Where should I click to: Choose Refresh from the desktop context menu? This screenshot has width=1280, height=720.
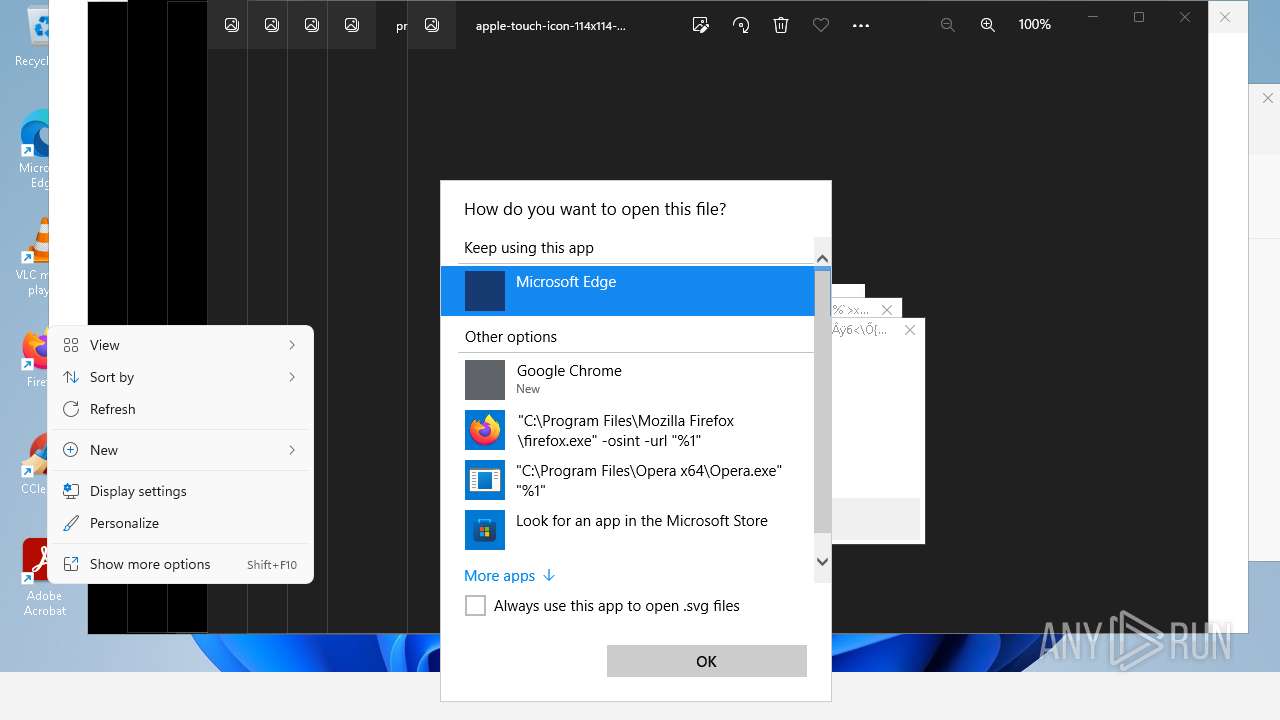181,409
